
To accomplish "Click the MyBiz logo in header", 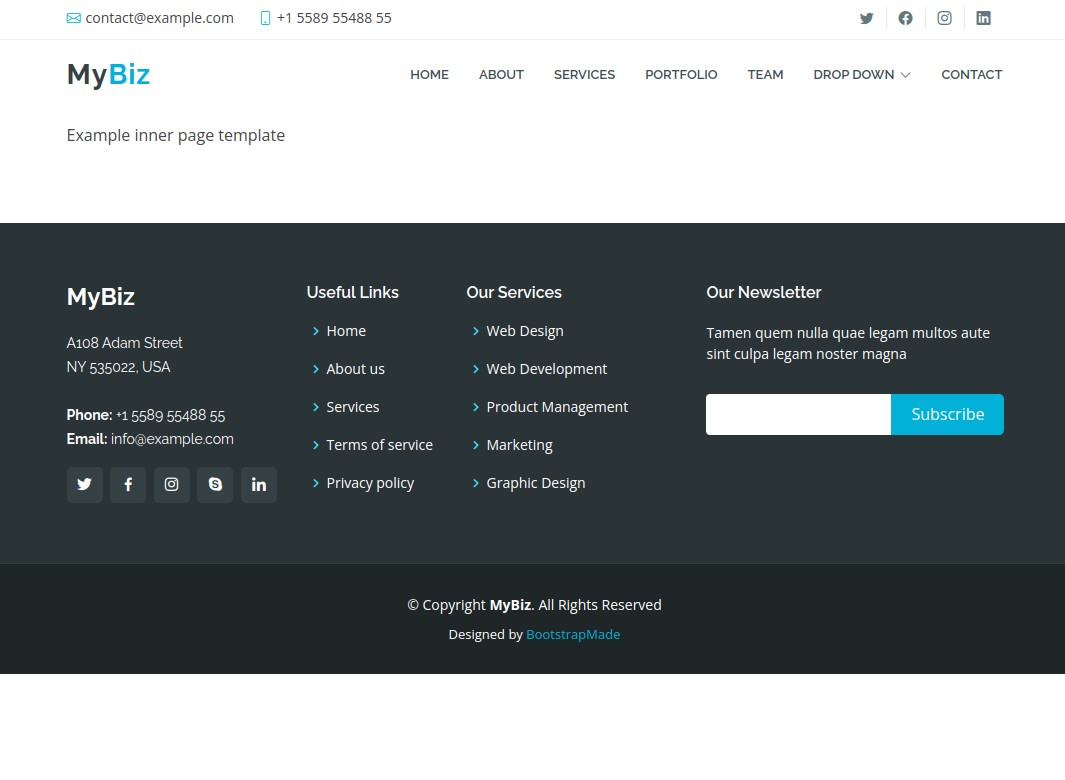I will tap(108, 75).
